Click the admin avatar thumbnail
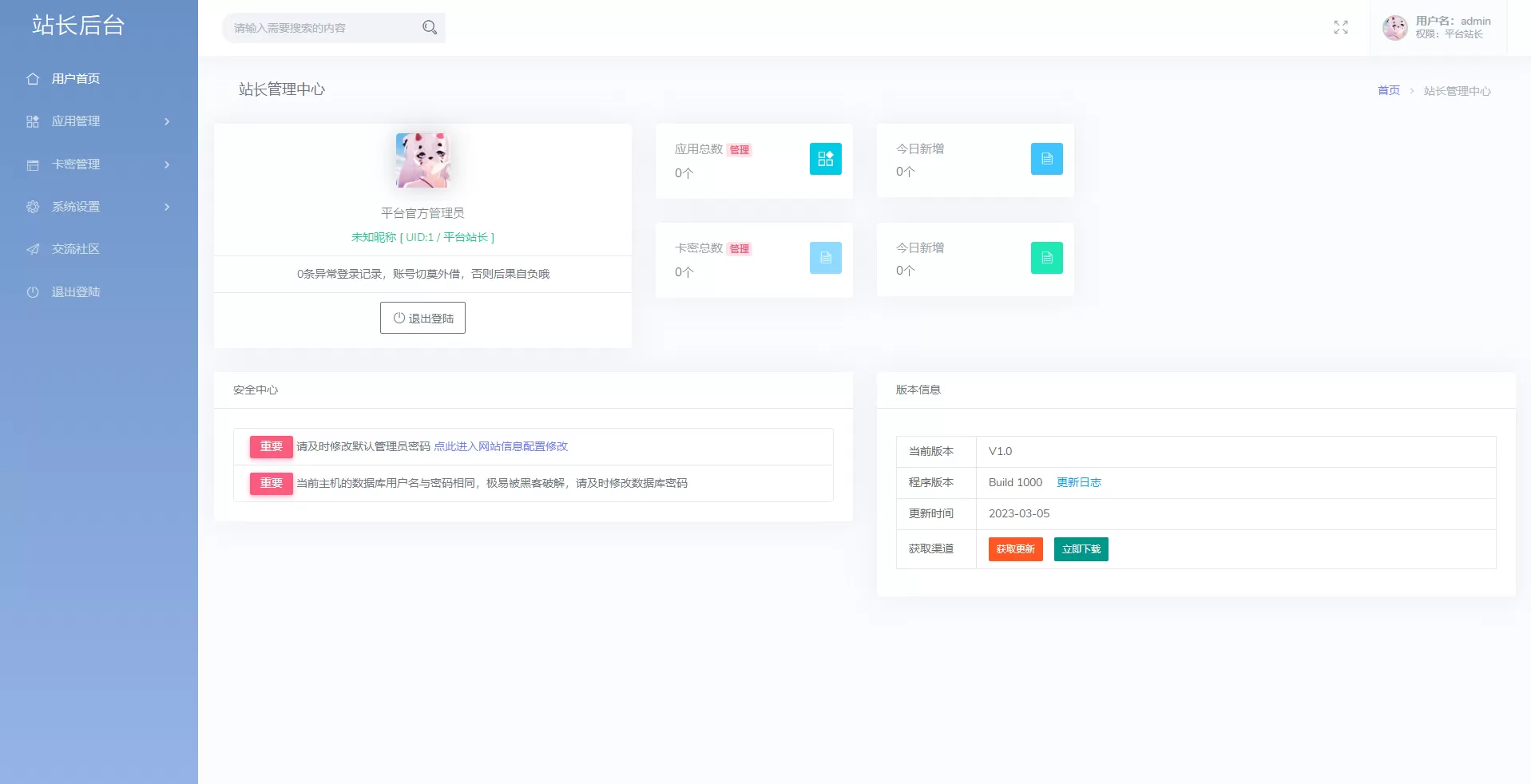The width and height of the screenshot is (1531, 784). point(1395,27)
